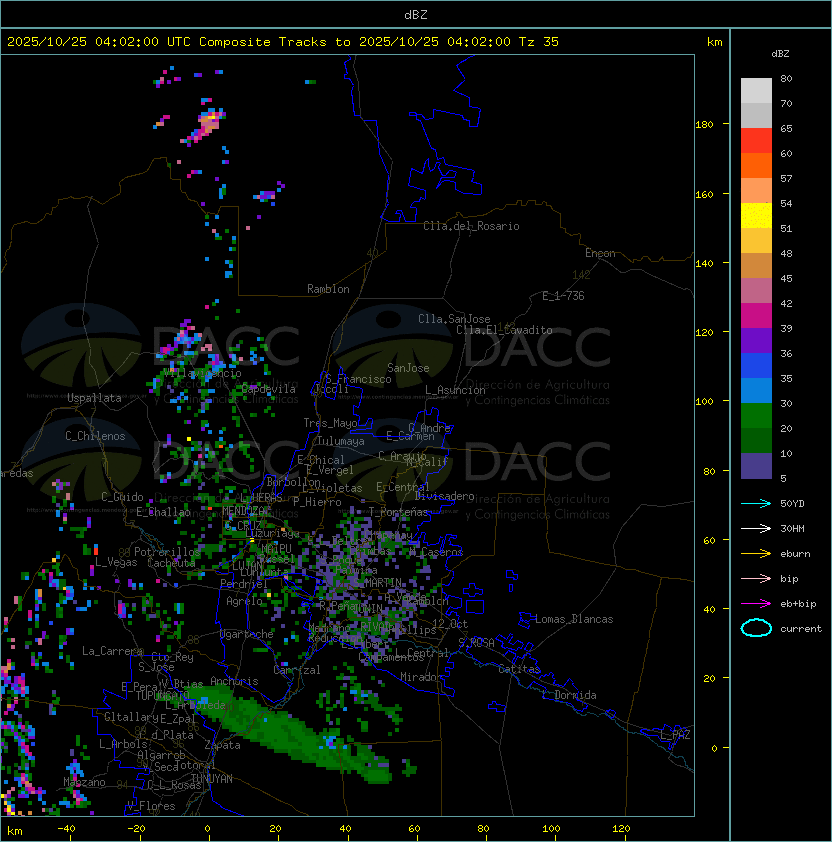Click the red swatch in the dBZ scale

pos(756,141)
